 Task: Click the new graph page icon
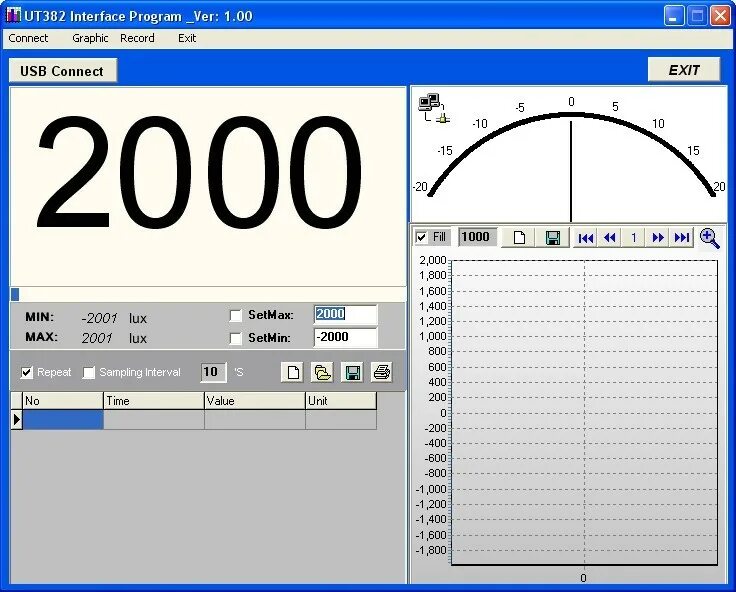click(x=519, y=238)
